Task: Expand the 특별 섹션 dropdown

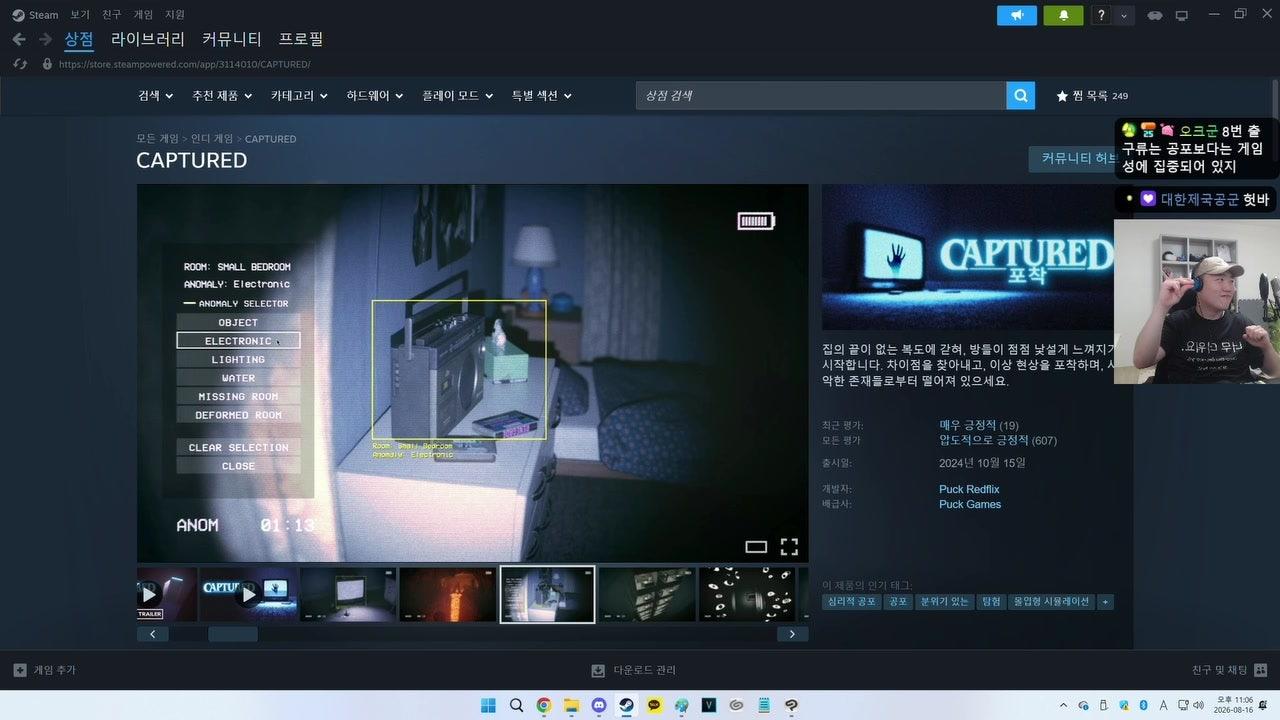Action: point(542,96)
